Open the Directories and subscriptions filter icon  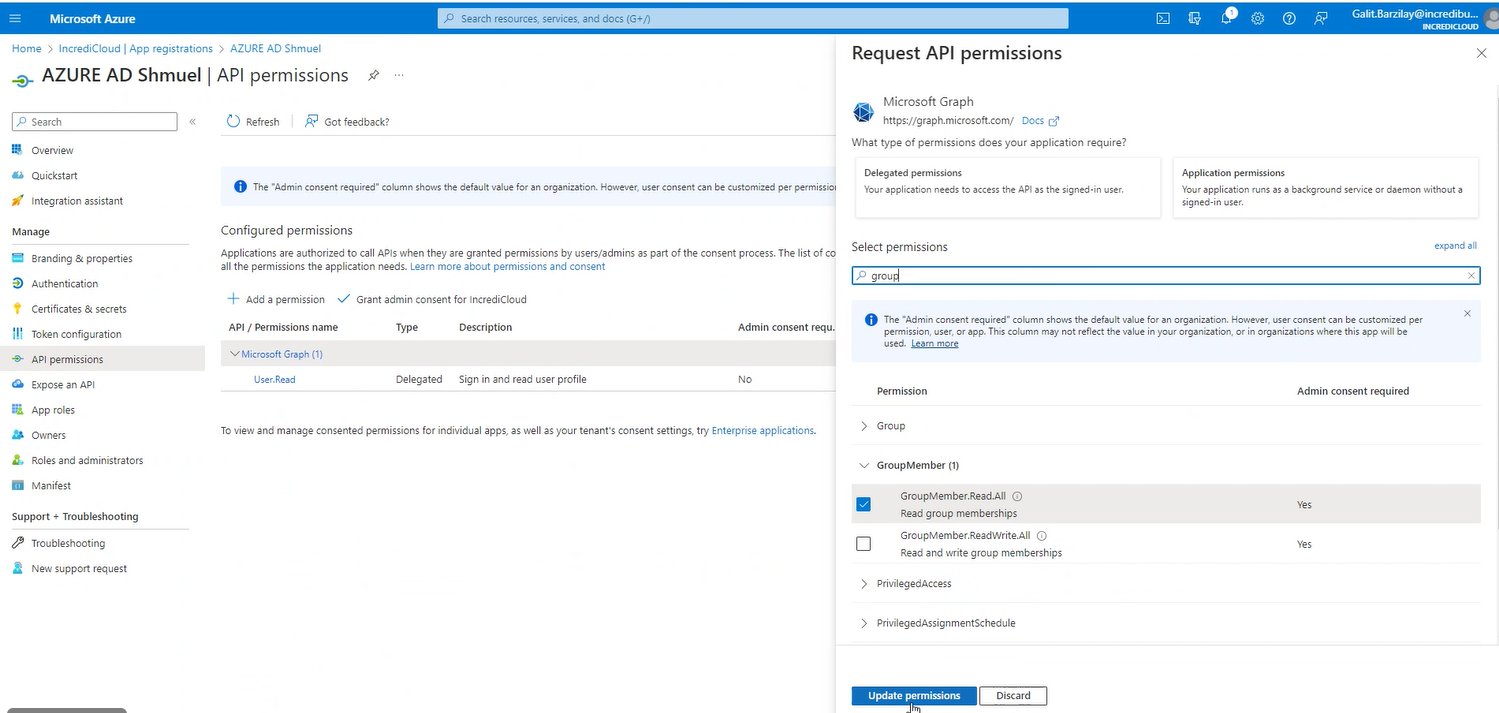click(x=1194, y=18)
